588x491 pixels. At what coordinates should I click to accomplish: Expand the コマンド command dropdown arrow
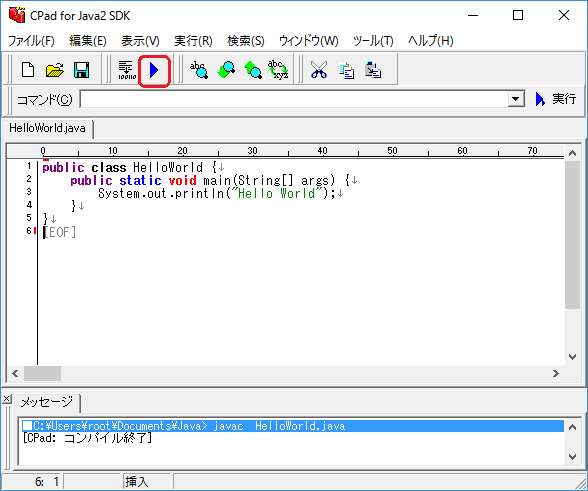point(516,99)
